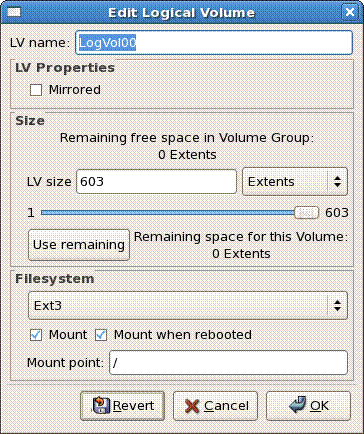Viewport: 364px width, 434px height.
Task: Open the Extents unit dropdown
Action: [x=295, y=182]
